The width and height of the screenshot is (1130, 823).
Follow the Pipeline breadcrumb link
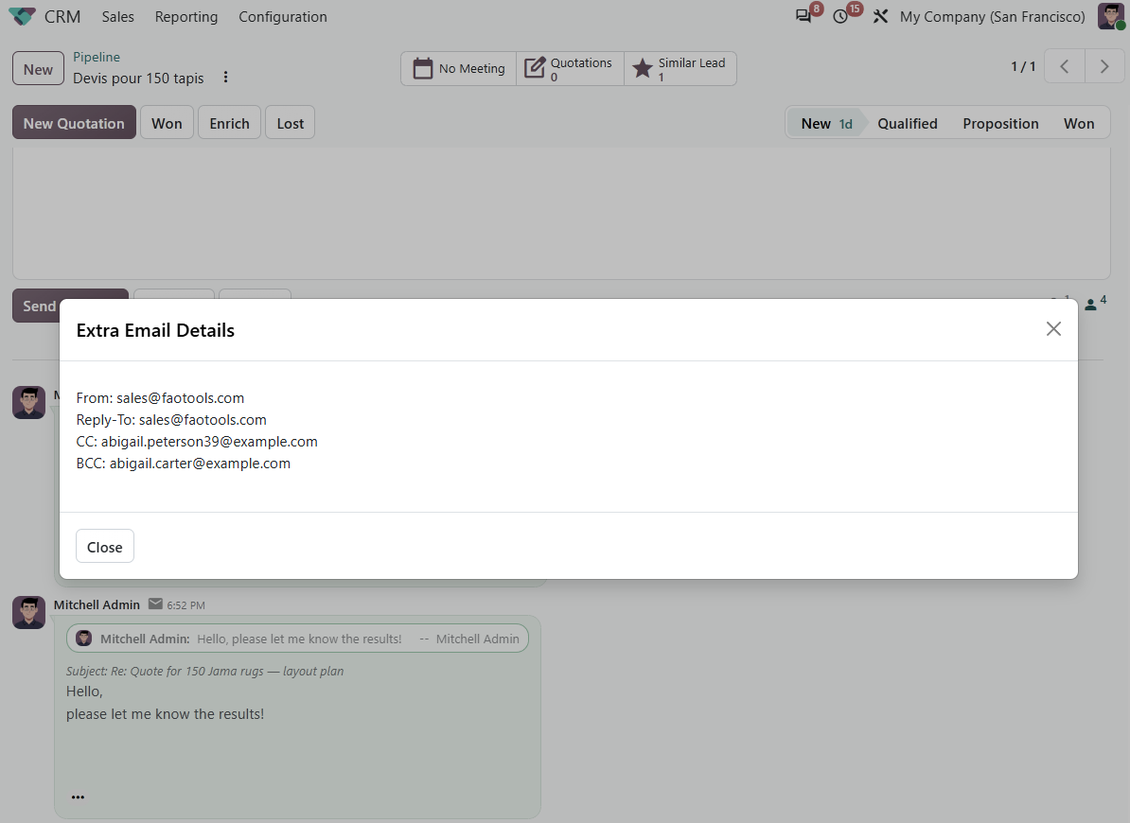96,57
